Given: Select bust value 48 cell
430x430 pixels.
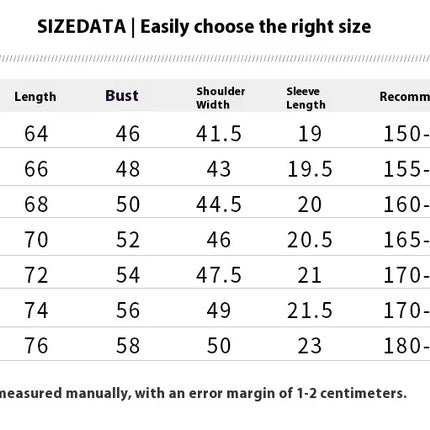Looking at the screenshot, I should pos(128,169).
